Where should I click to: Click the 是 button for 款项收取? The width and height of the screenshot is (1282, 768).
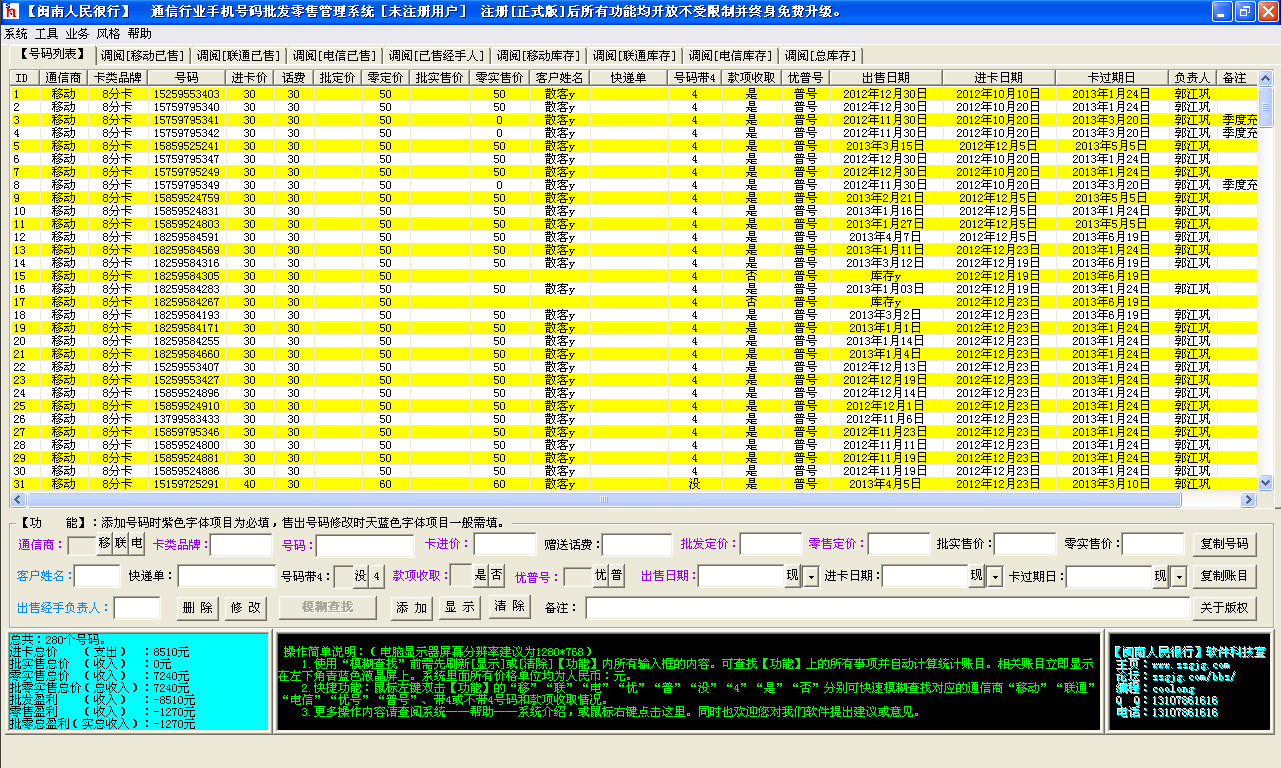pyautogui.click(x=480, y=575)
